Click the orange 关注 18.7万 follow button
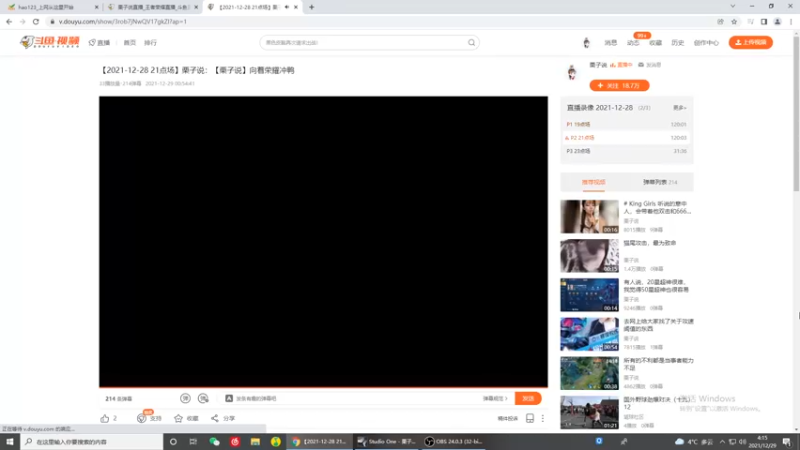The image size is (800, 450). point(619,86)
